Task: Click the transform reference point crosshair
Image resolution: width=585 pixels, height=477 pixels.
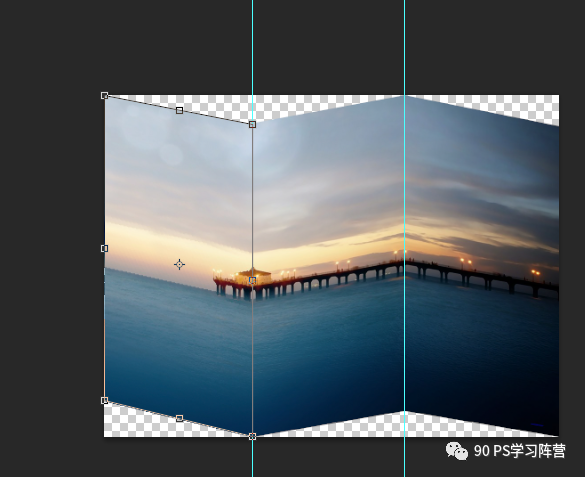Action: pyautogui.click(x=179, y=264)
